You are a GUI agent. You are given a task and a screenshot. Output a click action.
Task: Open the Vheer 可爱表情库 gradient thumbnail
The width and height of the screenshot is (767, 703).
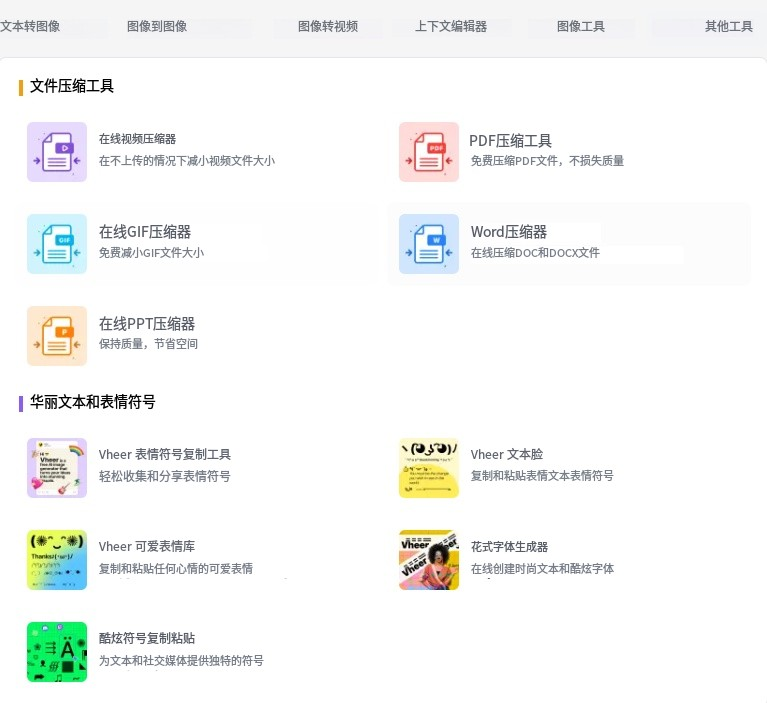click(x=57, y=560)
